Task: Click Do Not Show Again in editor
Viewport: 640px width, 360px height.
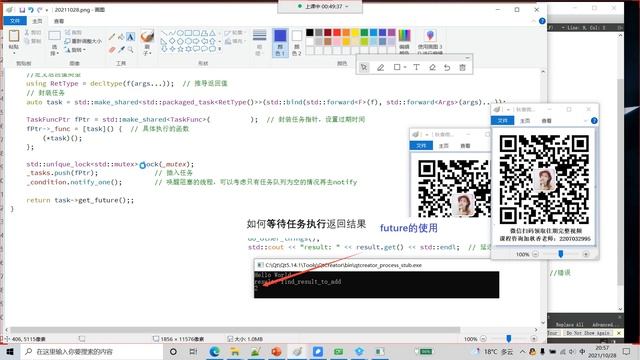Action: coord(587,333)
